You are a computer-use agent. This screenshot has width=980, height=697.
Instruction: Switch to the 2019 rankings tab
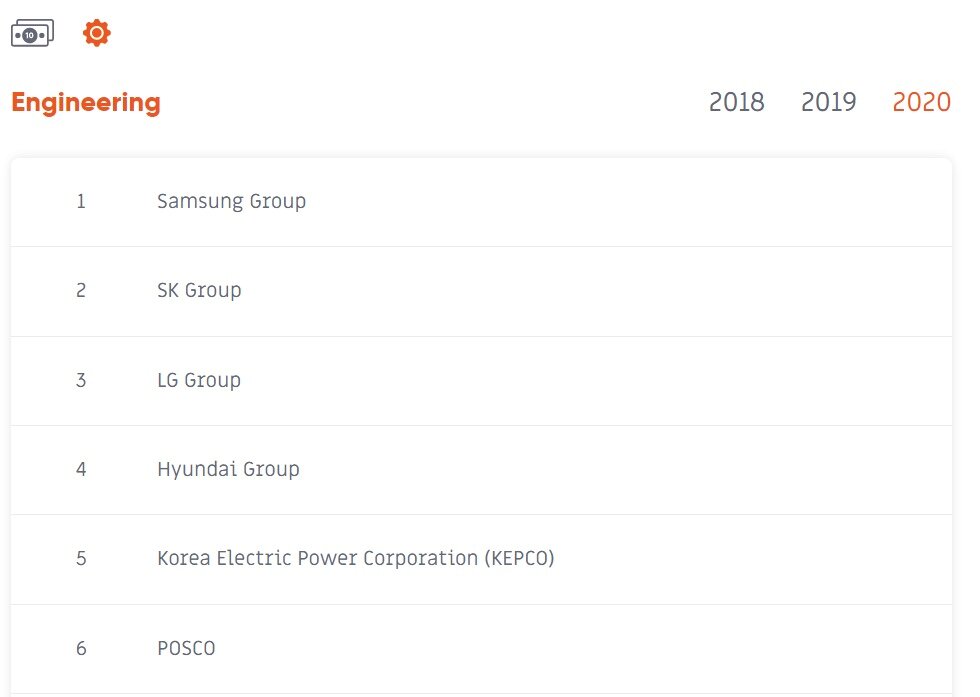coord(828,102)
